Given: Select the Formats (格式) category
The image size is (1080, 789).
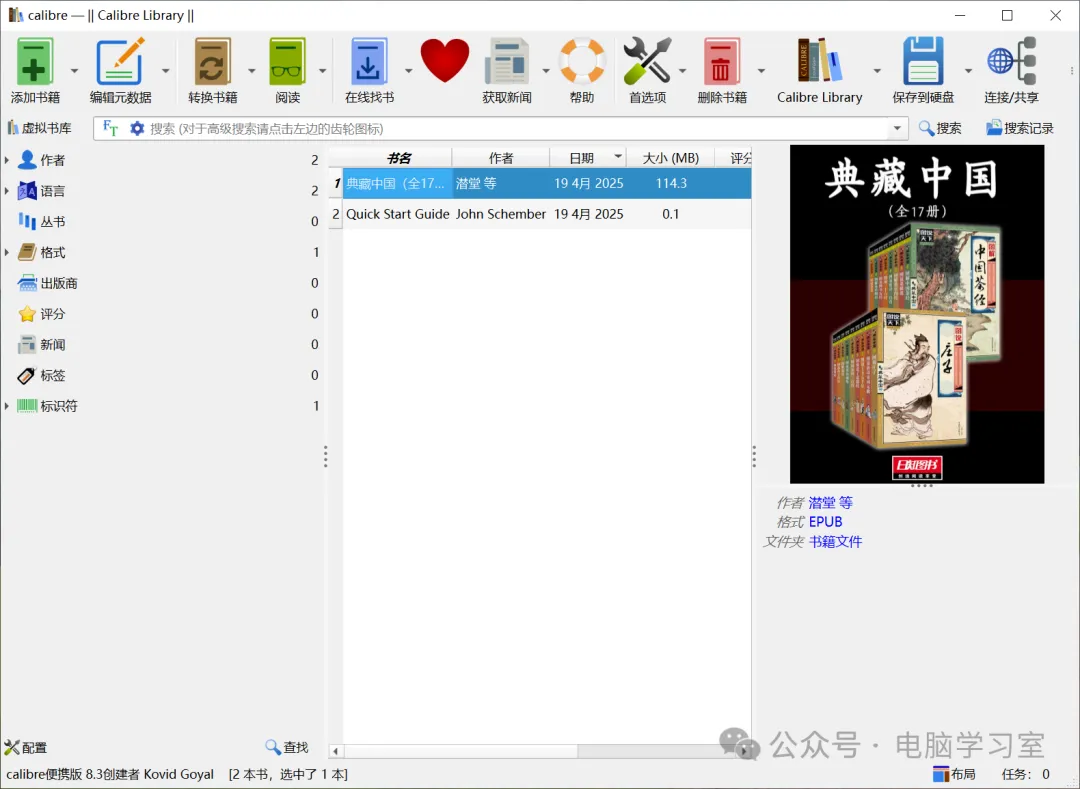Looking at the screenshot, I should (52, 252).
